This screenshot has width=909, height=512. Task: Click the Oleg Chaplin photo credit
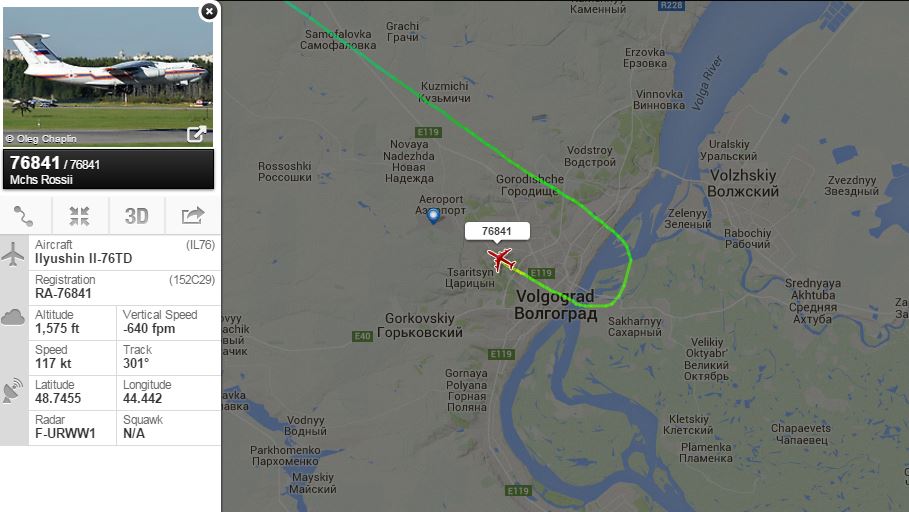(x=41, y=139)
